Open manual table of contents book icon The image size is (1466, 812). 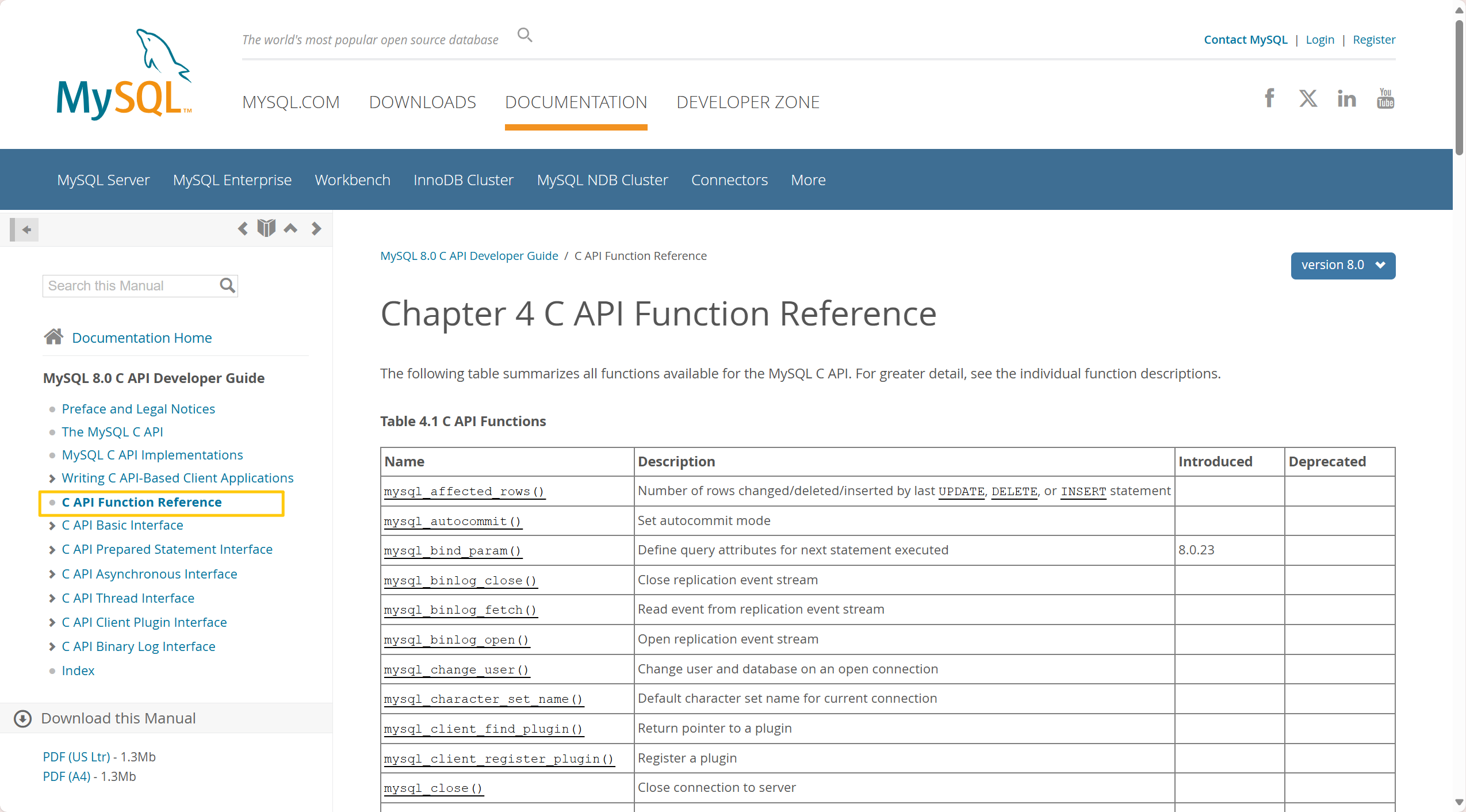(x=266, y=228)
